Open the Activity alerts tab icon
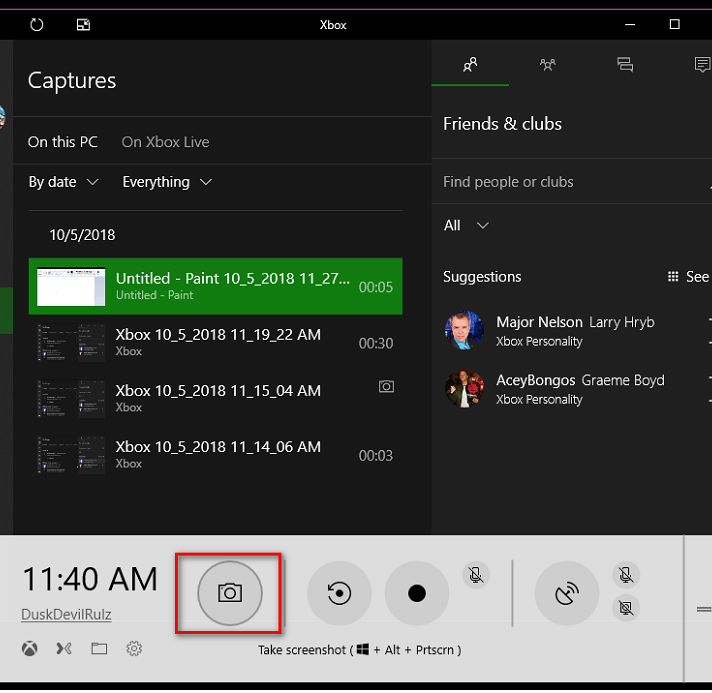The width and height of the screenshot is (712, 693). (702, 64)
